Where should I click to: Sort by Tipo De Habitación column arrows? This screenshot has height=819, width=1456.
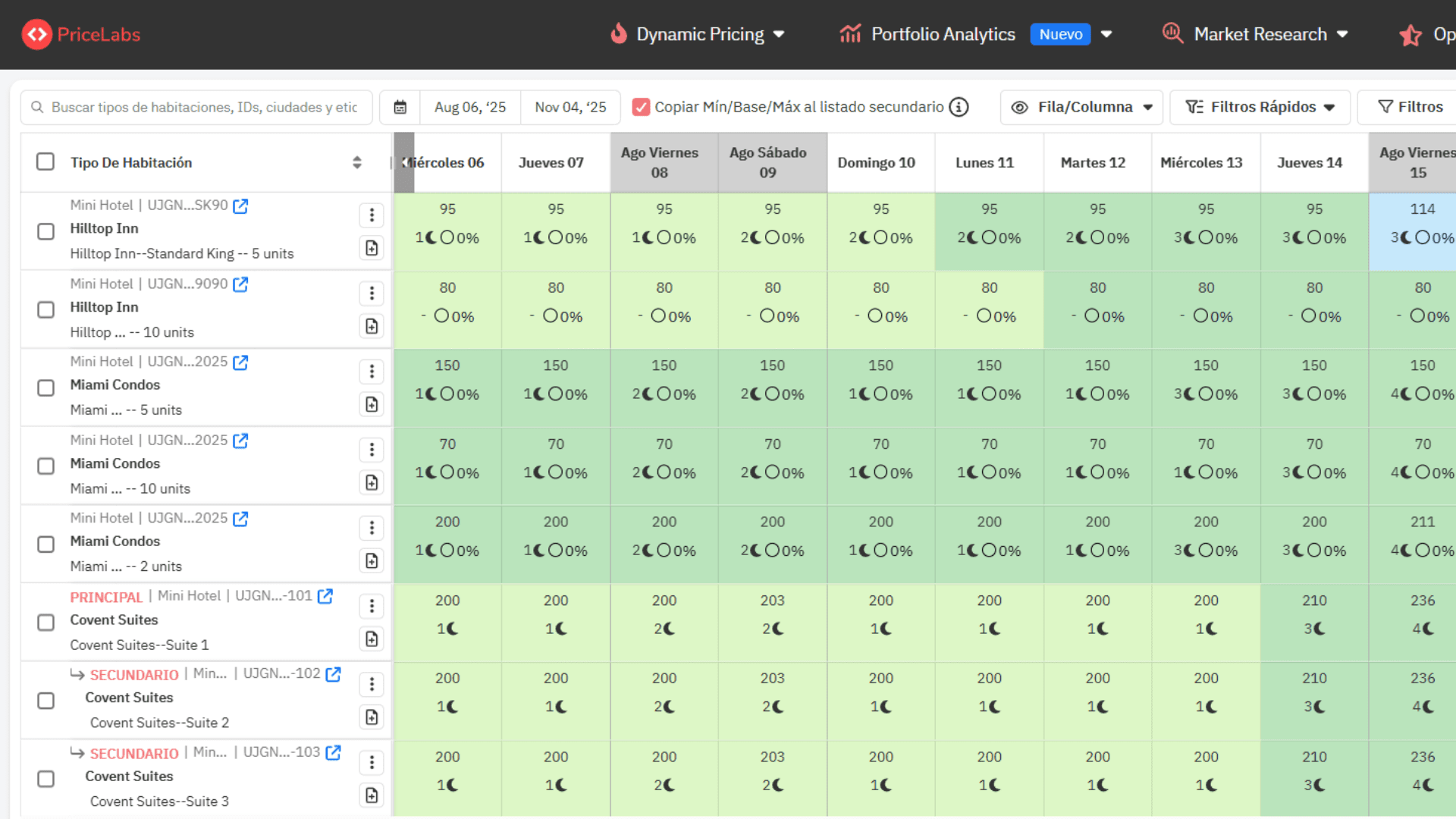pos(357,162)
